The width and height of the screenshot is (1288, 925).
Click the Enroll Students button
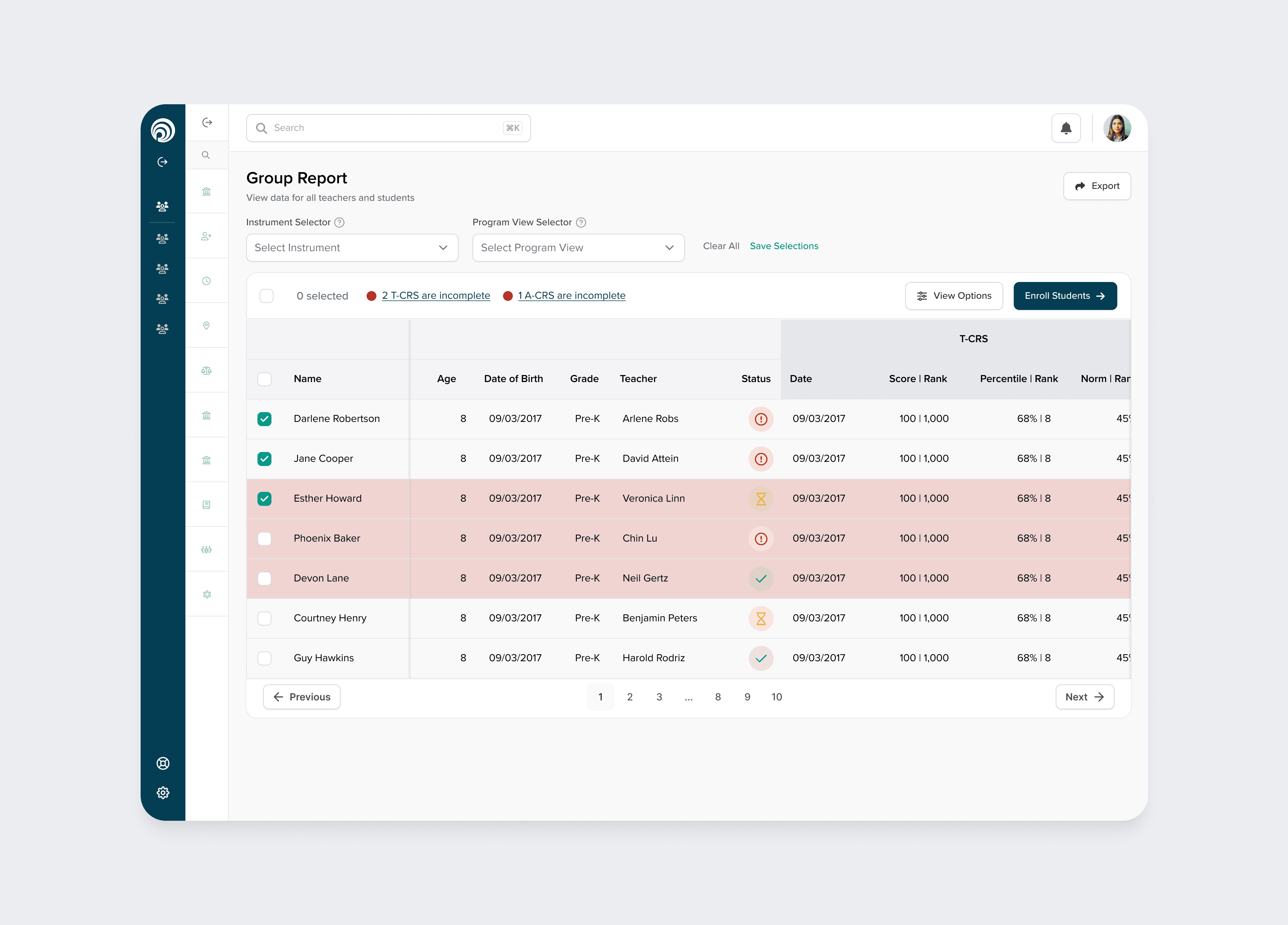pos(1064,296)
